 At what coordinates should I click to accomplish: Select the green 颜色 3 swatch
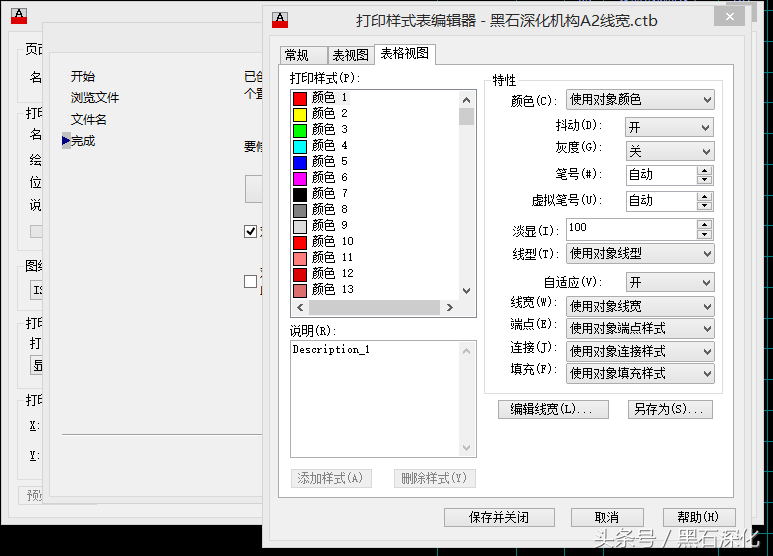tap(300, 130)
